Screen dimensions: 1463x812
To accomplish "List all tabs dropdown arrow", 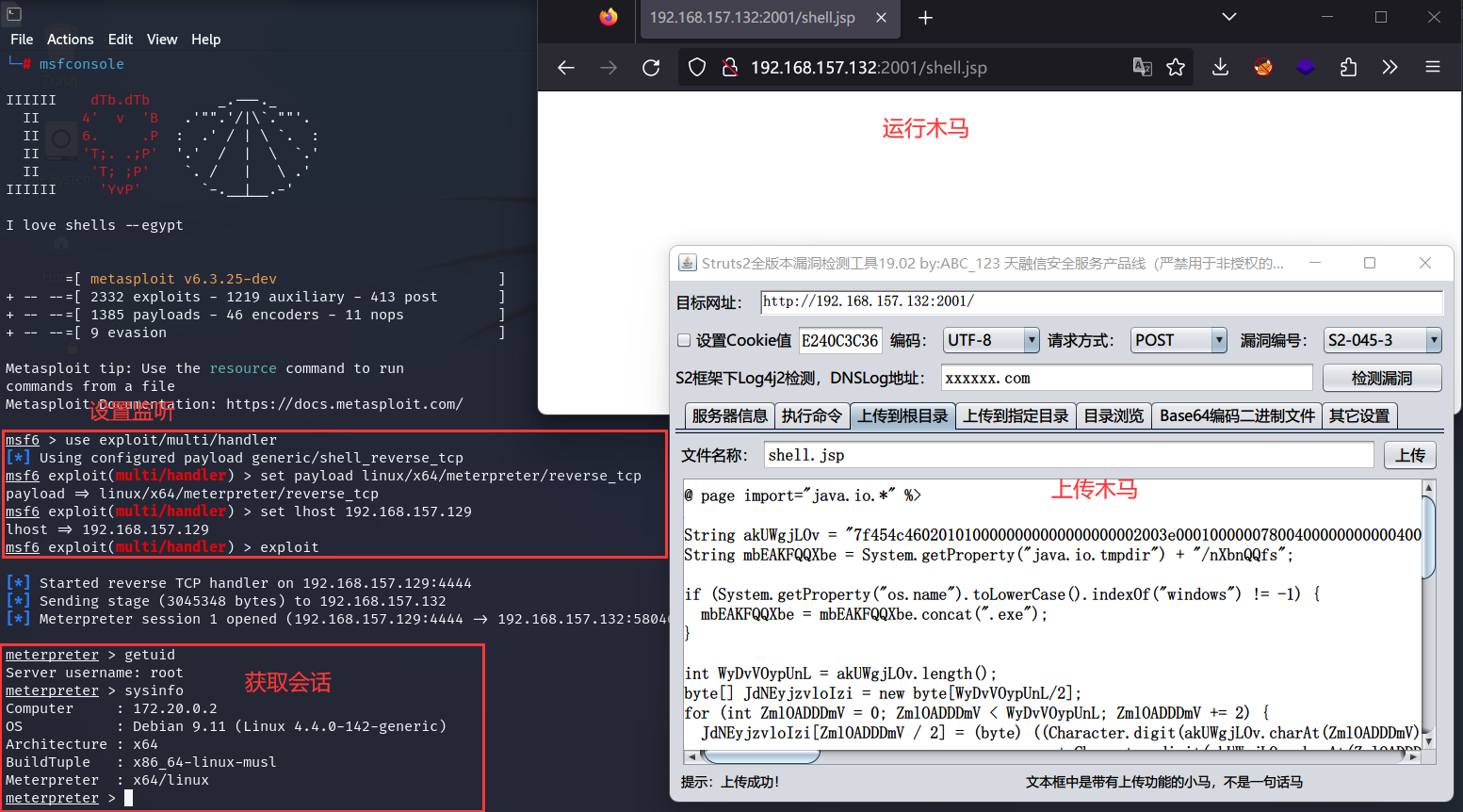I will tap(1228, 17).
